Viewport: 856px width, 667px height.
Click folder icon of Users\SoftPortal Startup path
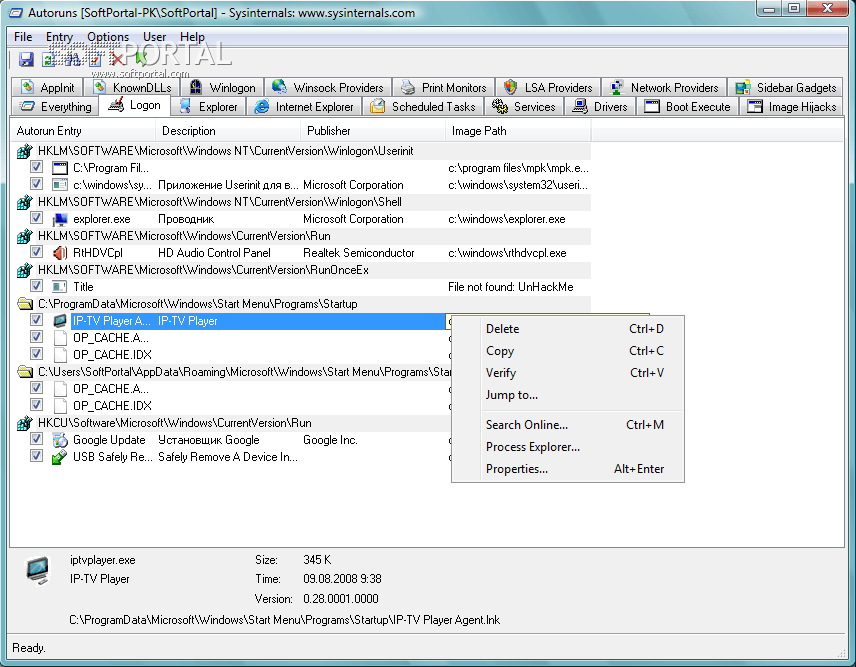pos(25,372)
